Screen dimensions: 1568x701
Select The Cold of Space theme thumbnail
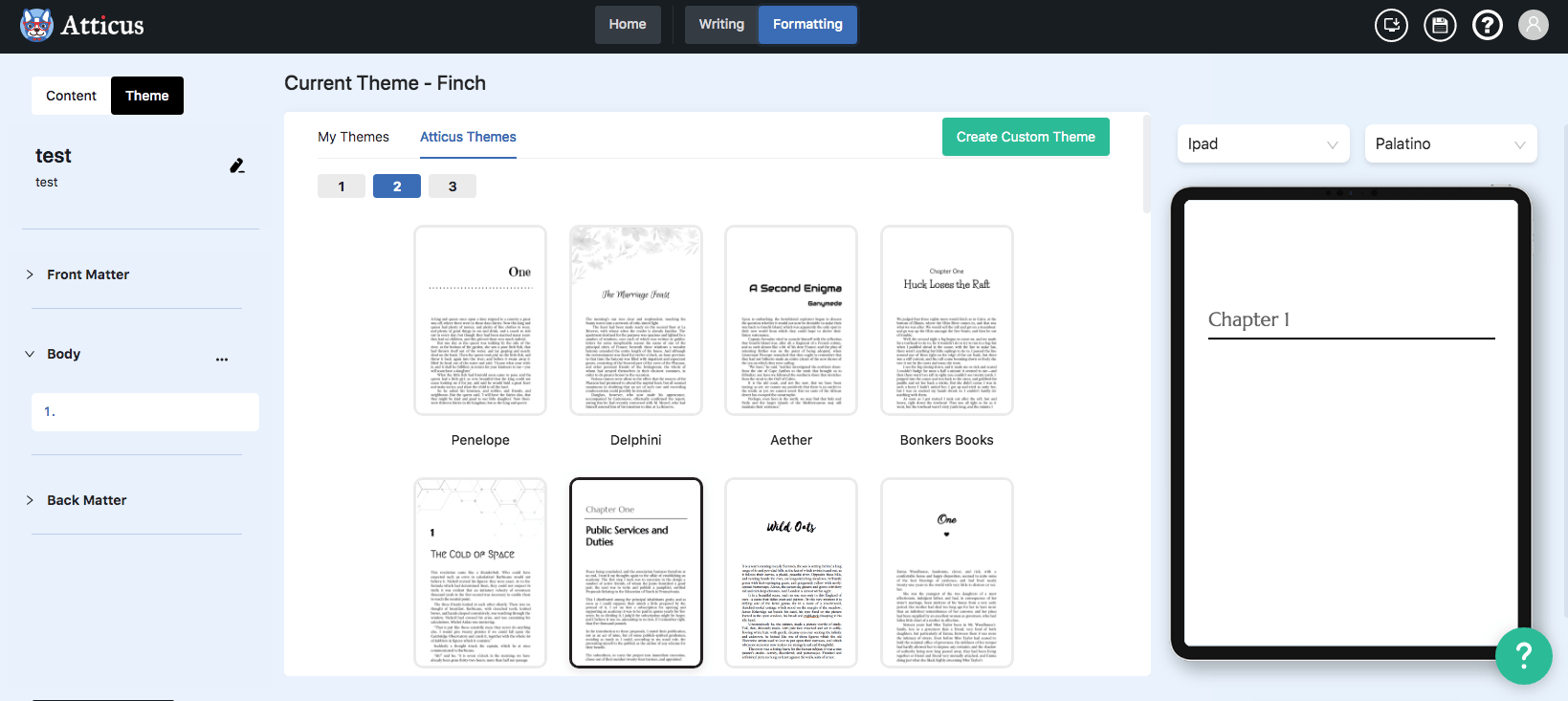tap(480, 572)
